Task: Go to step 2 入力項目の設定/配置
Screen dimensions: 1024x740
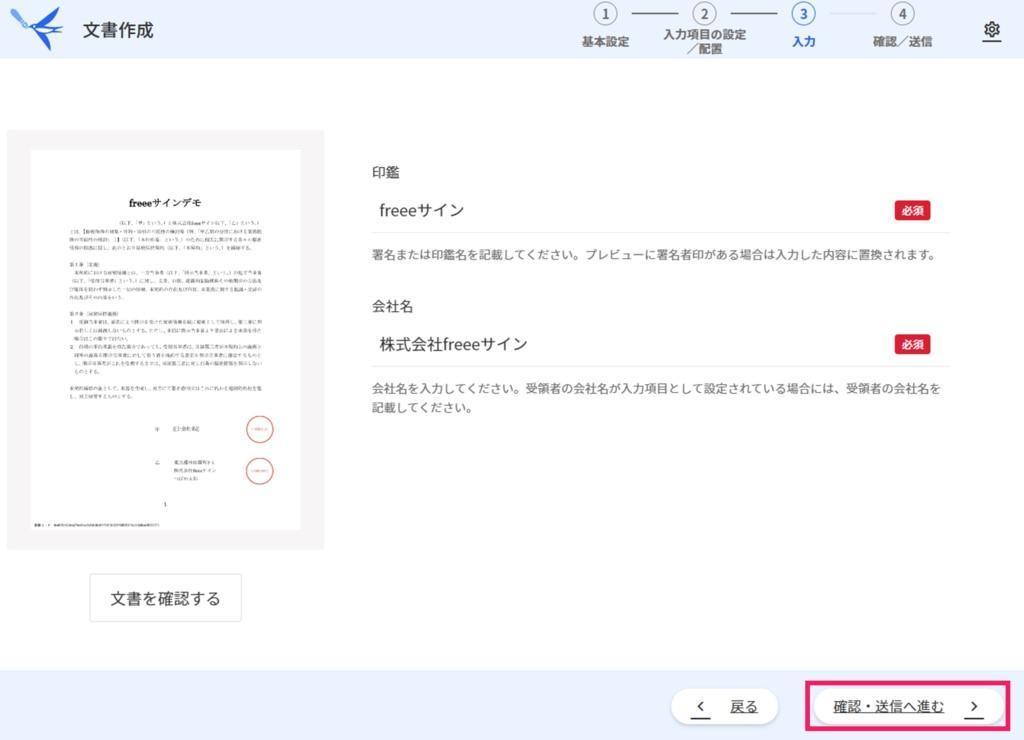Action: [x=705, y=28]
